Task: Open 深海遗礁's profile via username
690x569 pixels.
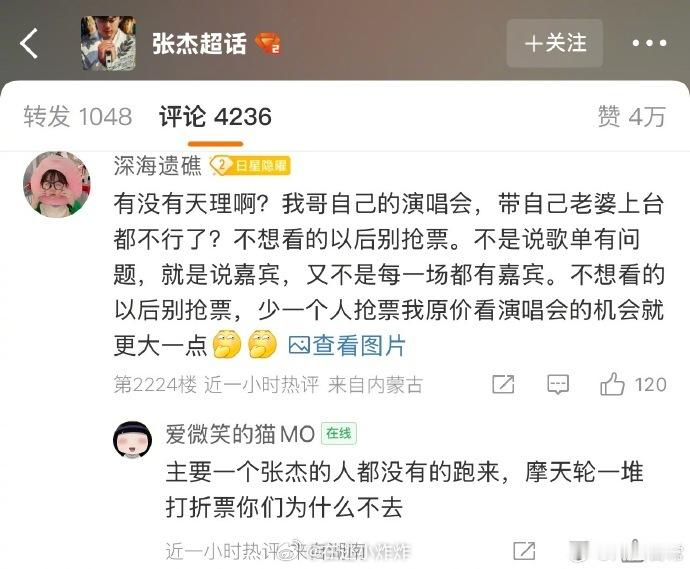Action: [x=157, y=166]
